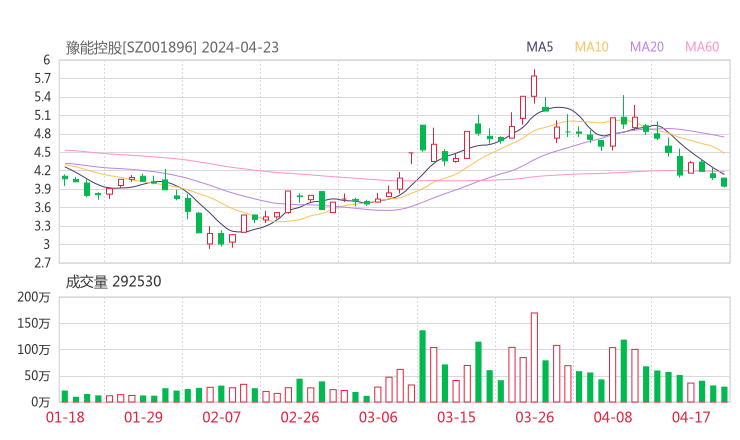Viewport: 740px width, 440px height.
Task: Click the 03-15 date axis label
Action: (x=456, y=417)
